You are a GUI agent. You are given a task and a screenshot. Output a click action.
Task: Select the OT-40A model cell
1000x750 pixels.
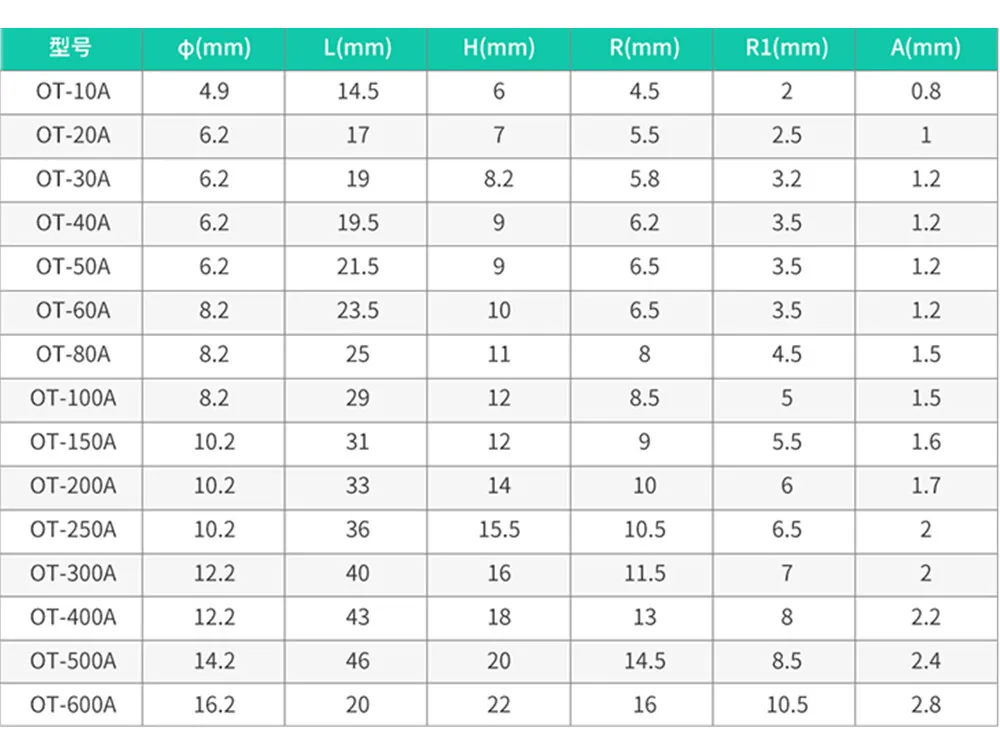pos(71,224)
